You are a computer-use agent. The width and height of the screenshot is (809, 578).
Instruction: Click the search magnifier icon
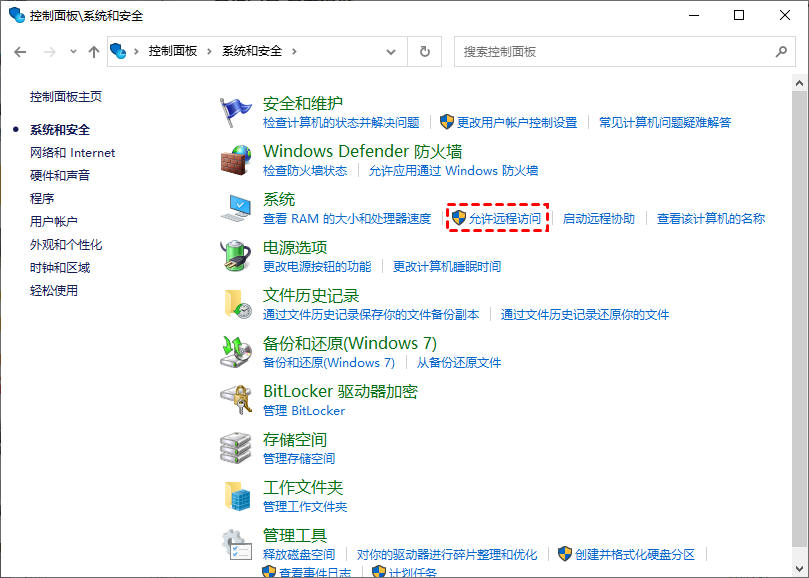point(781,52)
